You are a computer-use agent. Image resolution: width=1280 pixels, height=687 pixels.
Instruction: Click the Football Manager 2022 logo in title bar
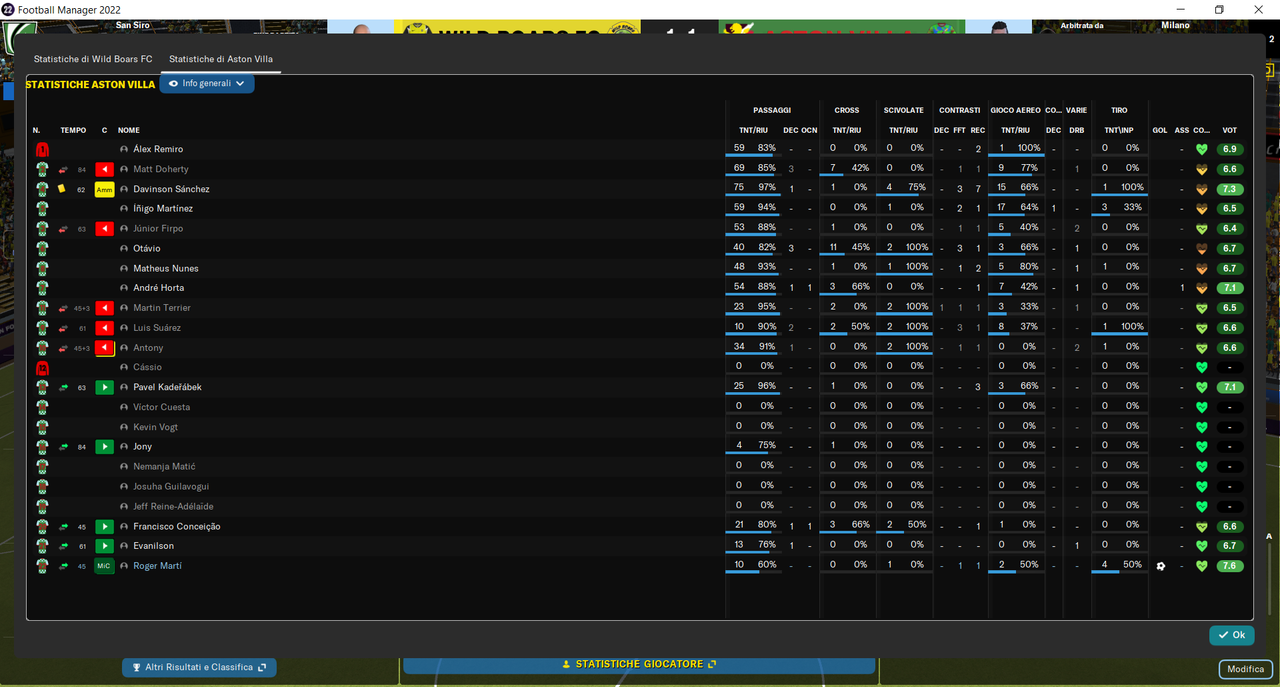pos(8,9)
